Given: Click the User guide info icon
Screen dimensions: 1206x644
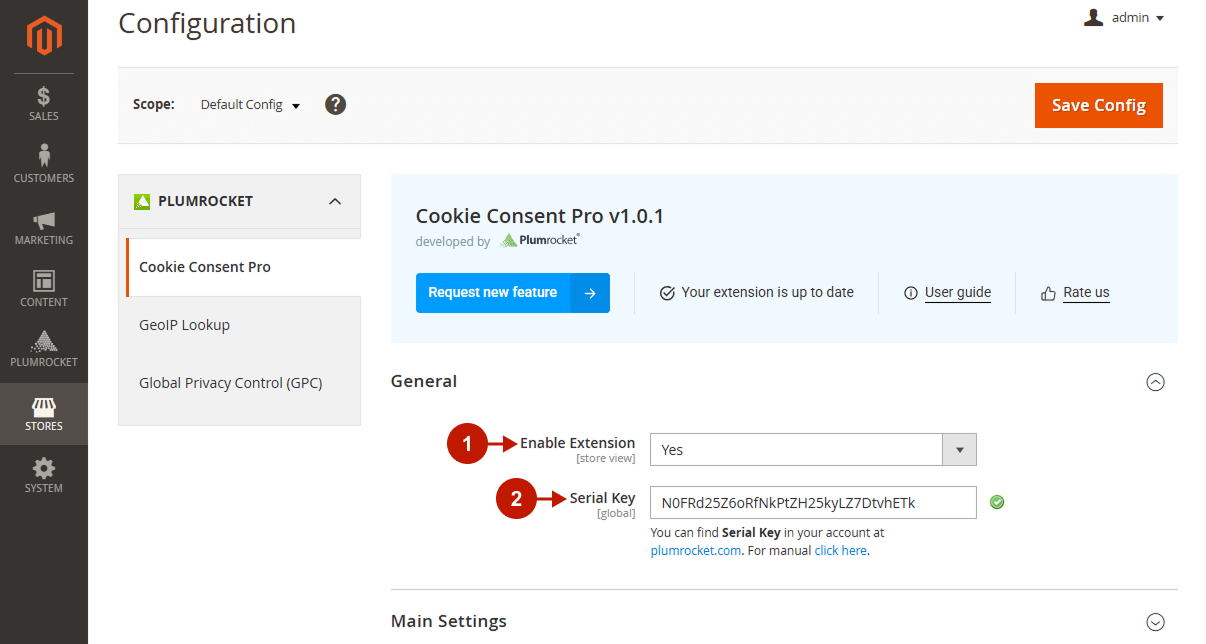Looking at the screenshot, I should click(x=910, y=293).
